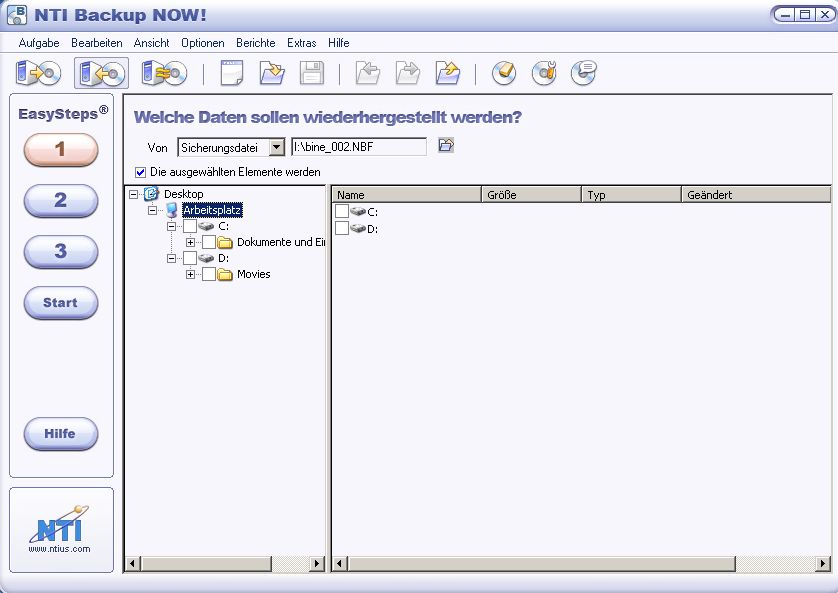Browse for backup file folder icon
This screenshot has width=838, height=593.
click(x=446, y=145)
